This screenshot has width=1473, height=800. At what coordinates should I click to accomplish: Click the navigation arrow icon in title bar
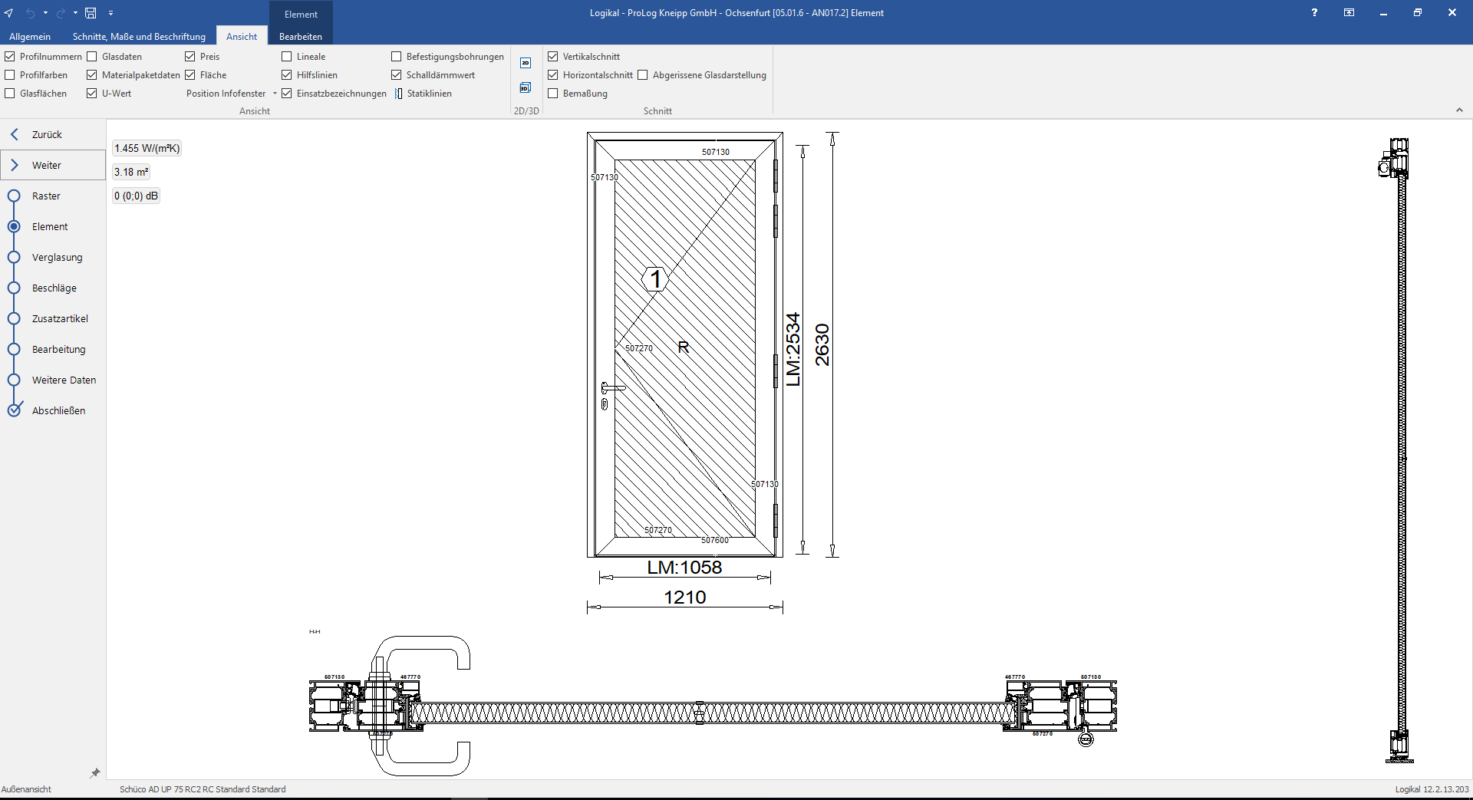point(9,13)
